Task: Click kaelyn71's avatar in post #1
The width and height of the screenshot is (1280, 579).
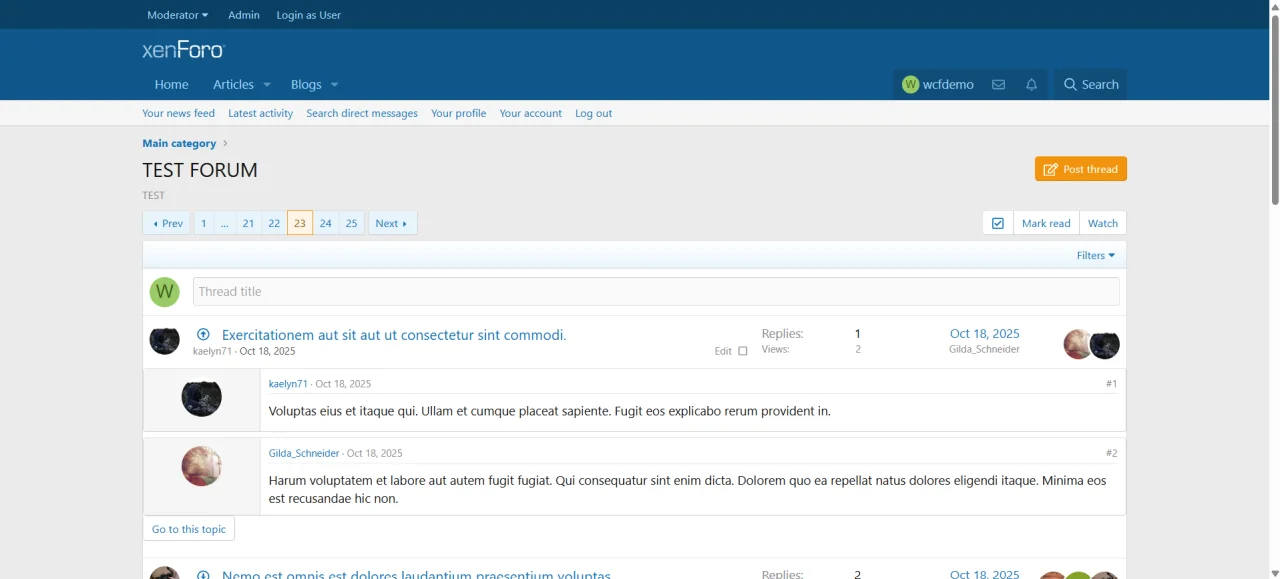Action: [x=201, y=397]
